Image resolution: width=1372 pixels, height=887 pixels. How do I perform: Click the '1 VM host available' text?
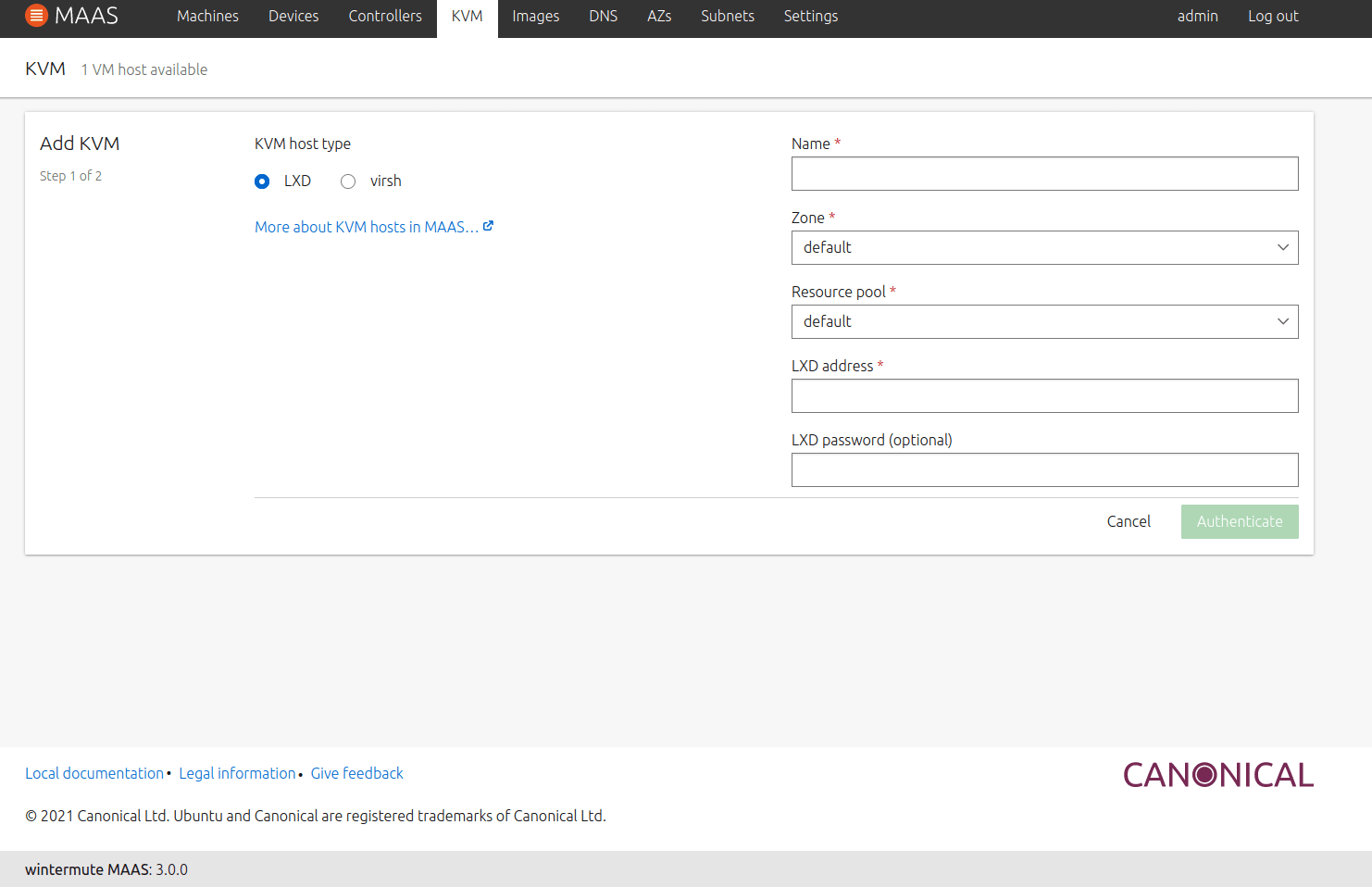pyautogui.click(x=144, y=70)
